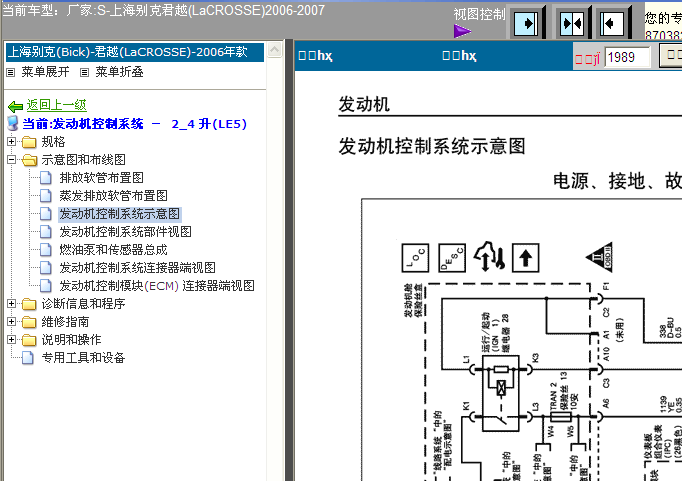
Task: Click the 当前:发动机控制系统 – 2_4 升(LE5) heading
Action: click(x=135, y=124)
